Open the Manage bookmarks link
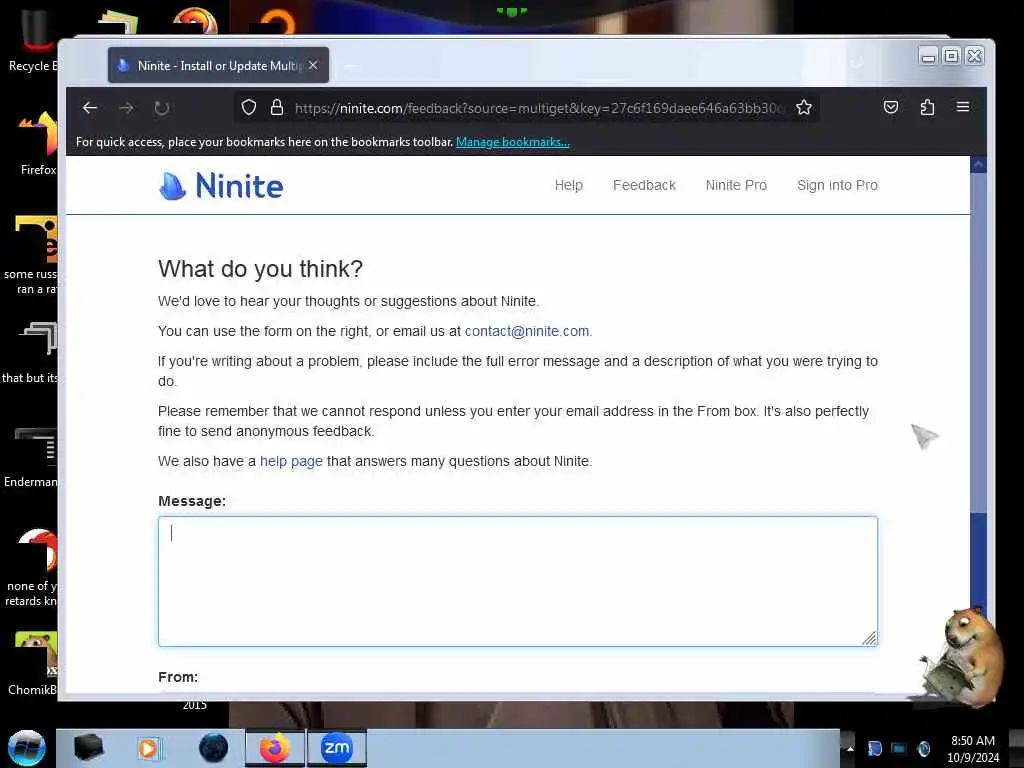The width and height of the screenshot is (1024, 768). [x=513, y=142]
